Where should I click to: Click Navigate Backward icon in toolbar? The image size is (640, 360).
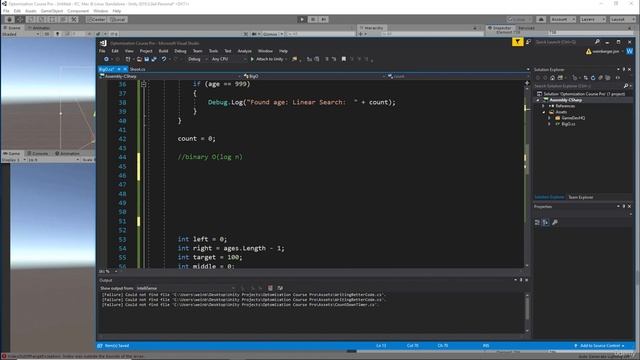click(106, 59)
